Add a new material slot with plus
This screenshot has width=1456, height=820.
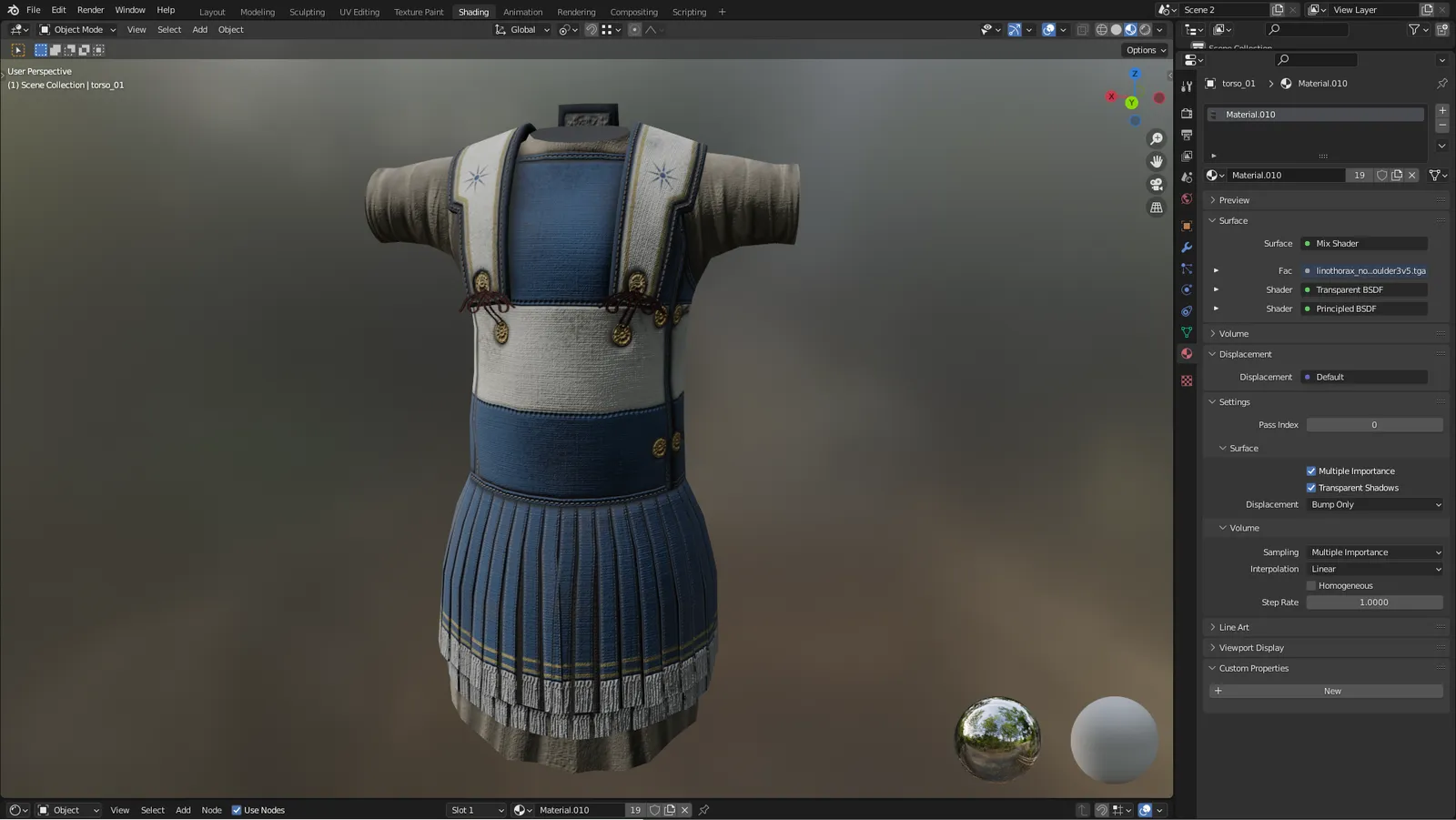click(1442, 110)
